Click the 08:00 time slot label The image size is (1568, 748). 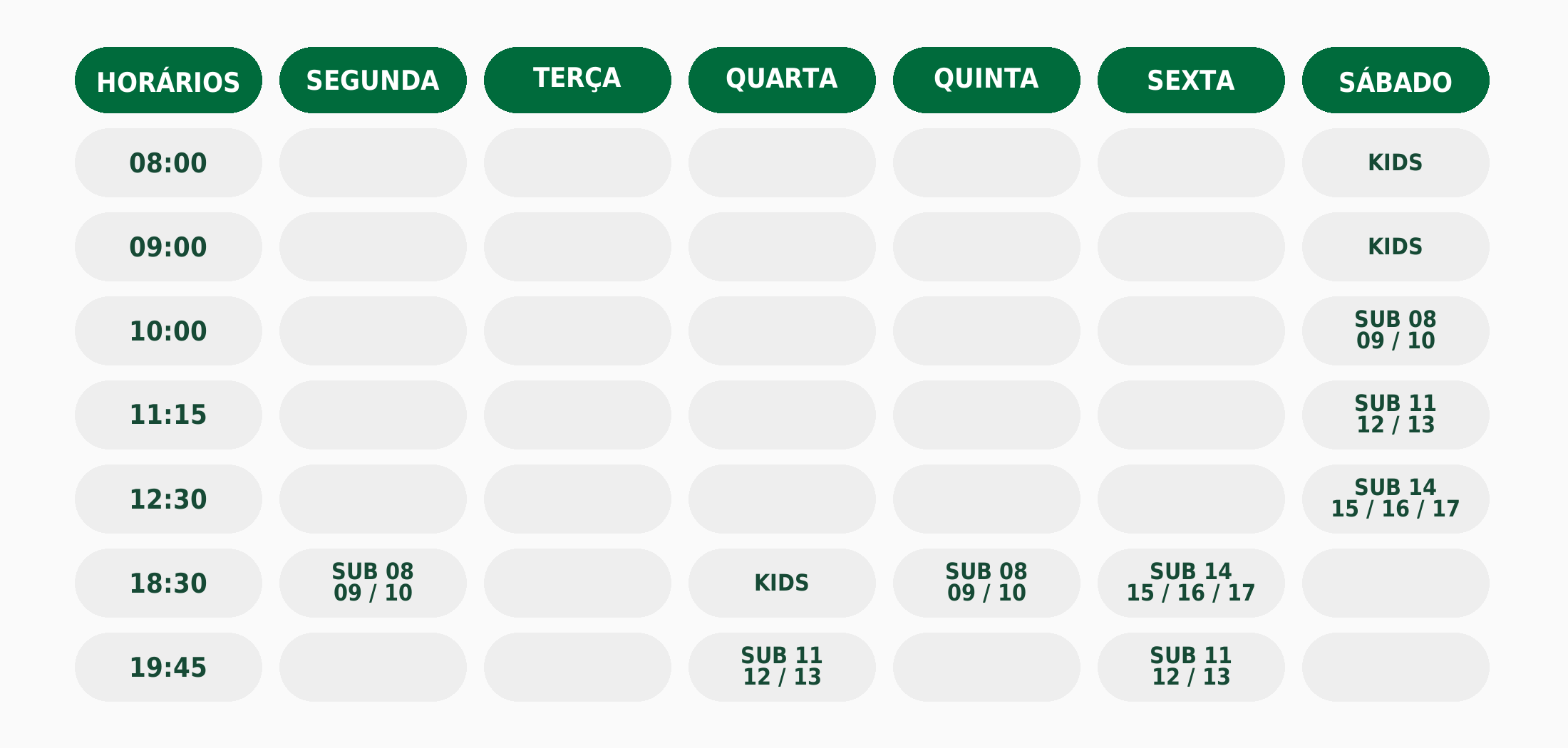click(168, 163)
